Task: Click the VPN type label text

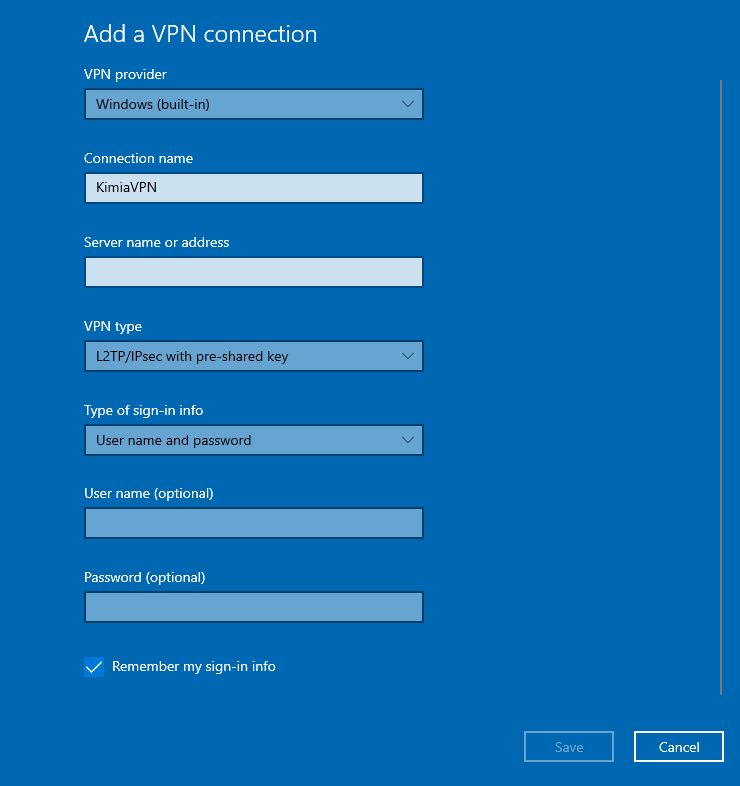Action: coord(113,326)
